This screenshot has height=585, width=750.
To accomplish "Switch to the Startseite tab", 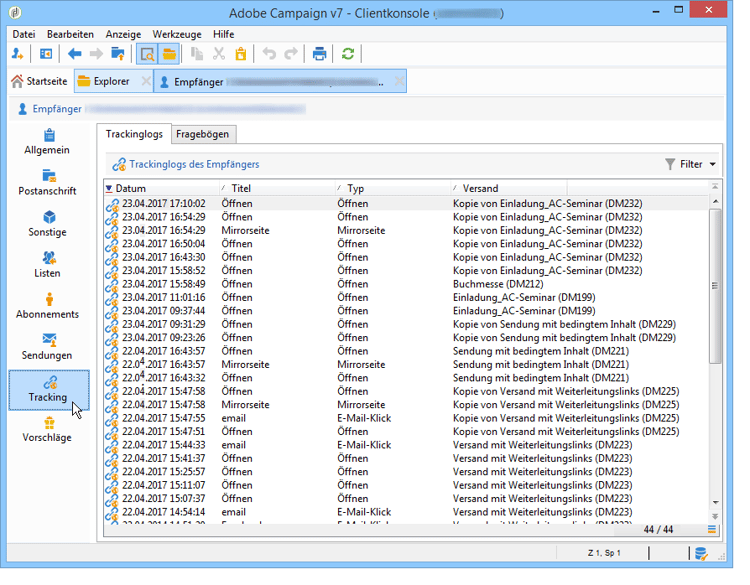I will point(39,81).
